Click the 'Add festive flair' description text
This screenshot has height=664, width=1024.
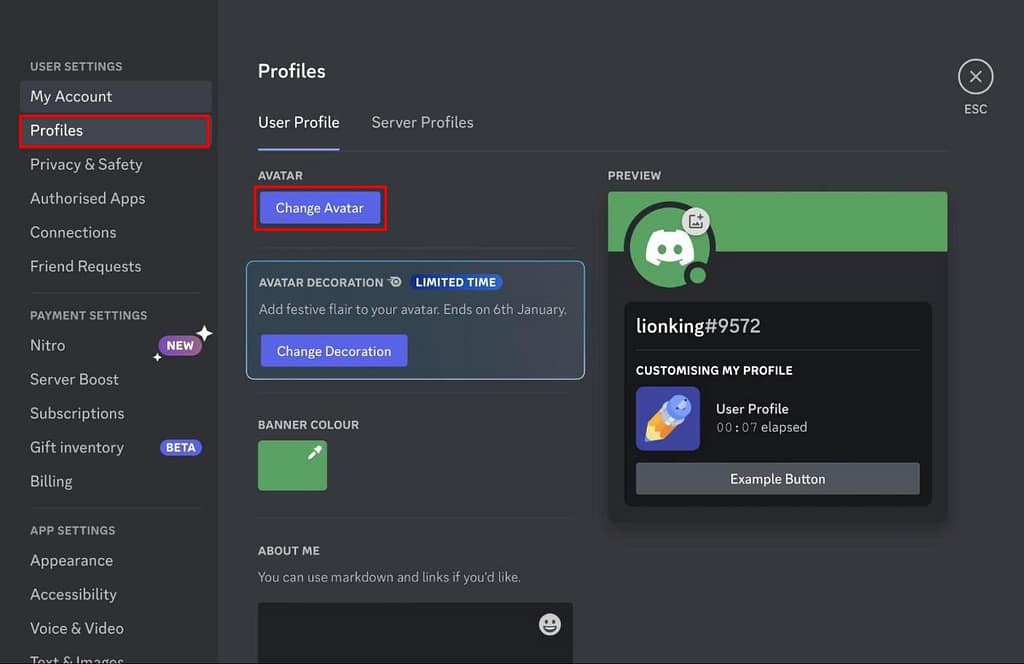(x=413, y=309)
